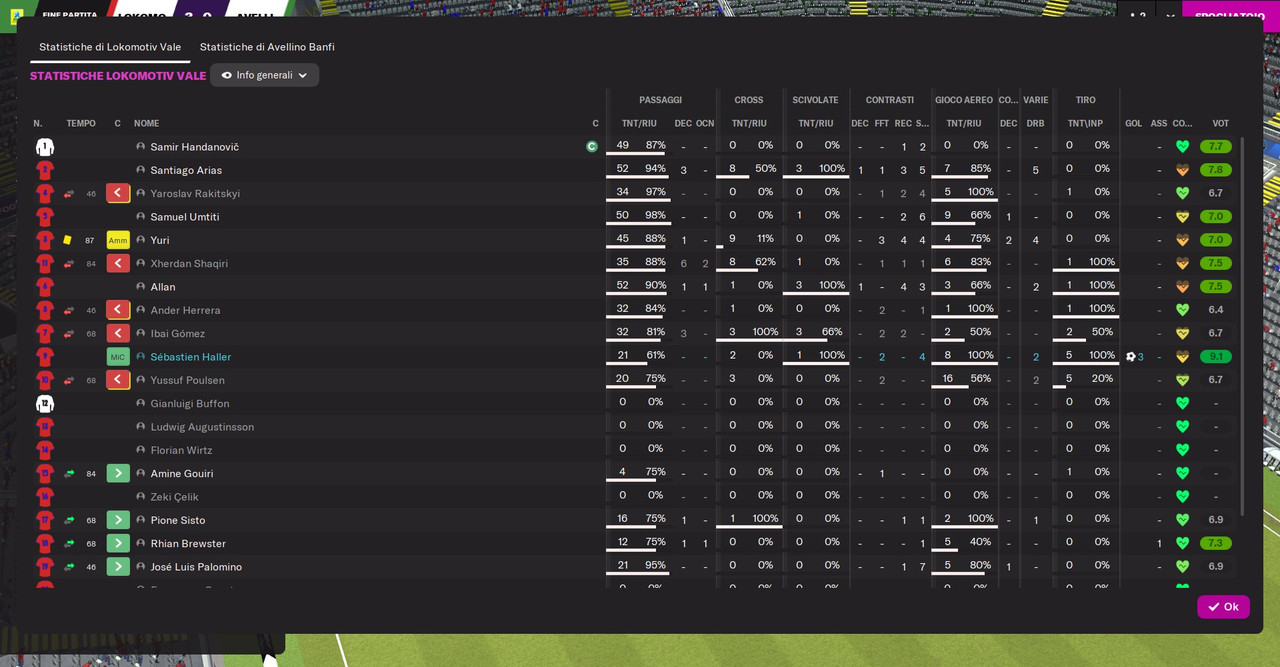Open Sébastien Haller's player profile link
The height and width of the screenshot is (667, 1280).
191,357
